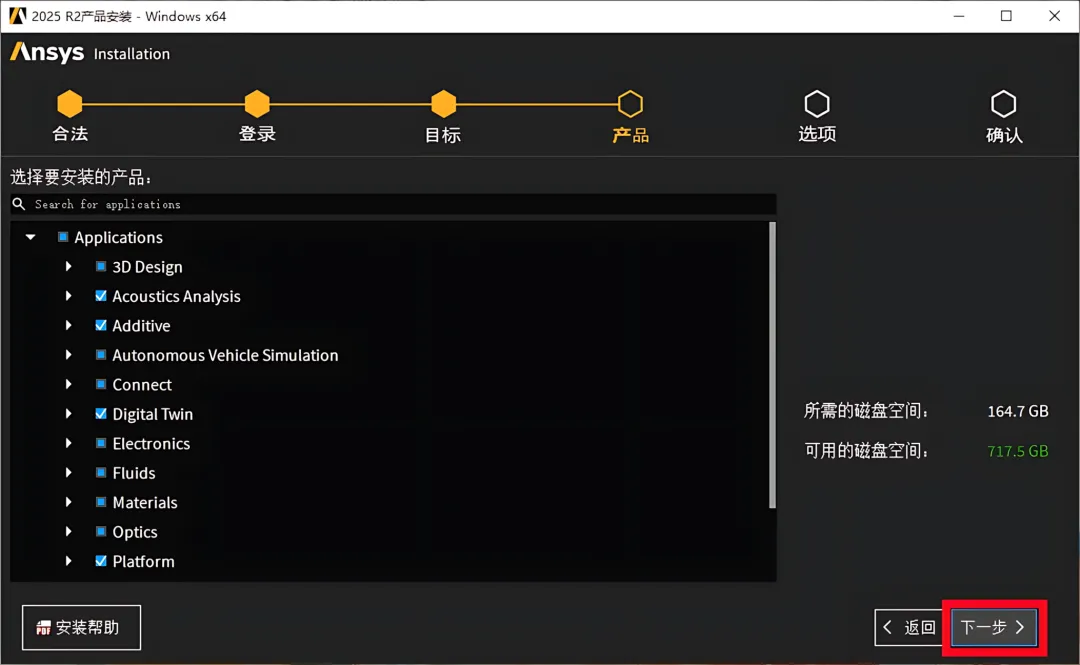Maximize the installer window
1080x665 pixels.
[1006, 16]
